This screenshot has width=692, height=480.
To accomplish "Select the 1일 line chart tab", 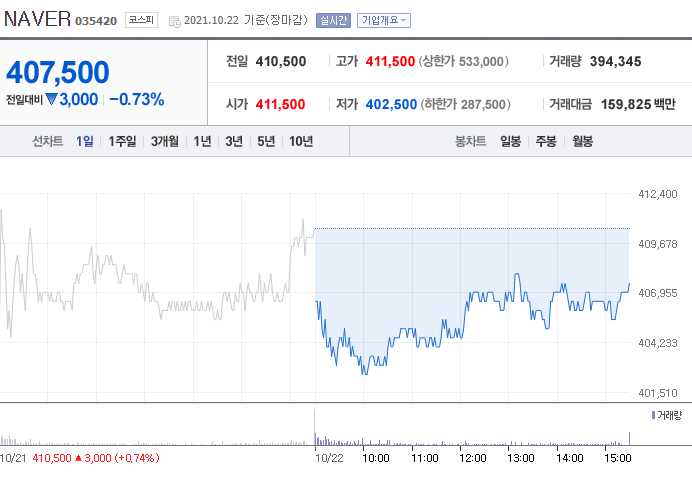I will pos(85,141).
